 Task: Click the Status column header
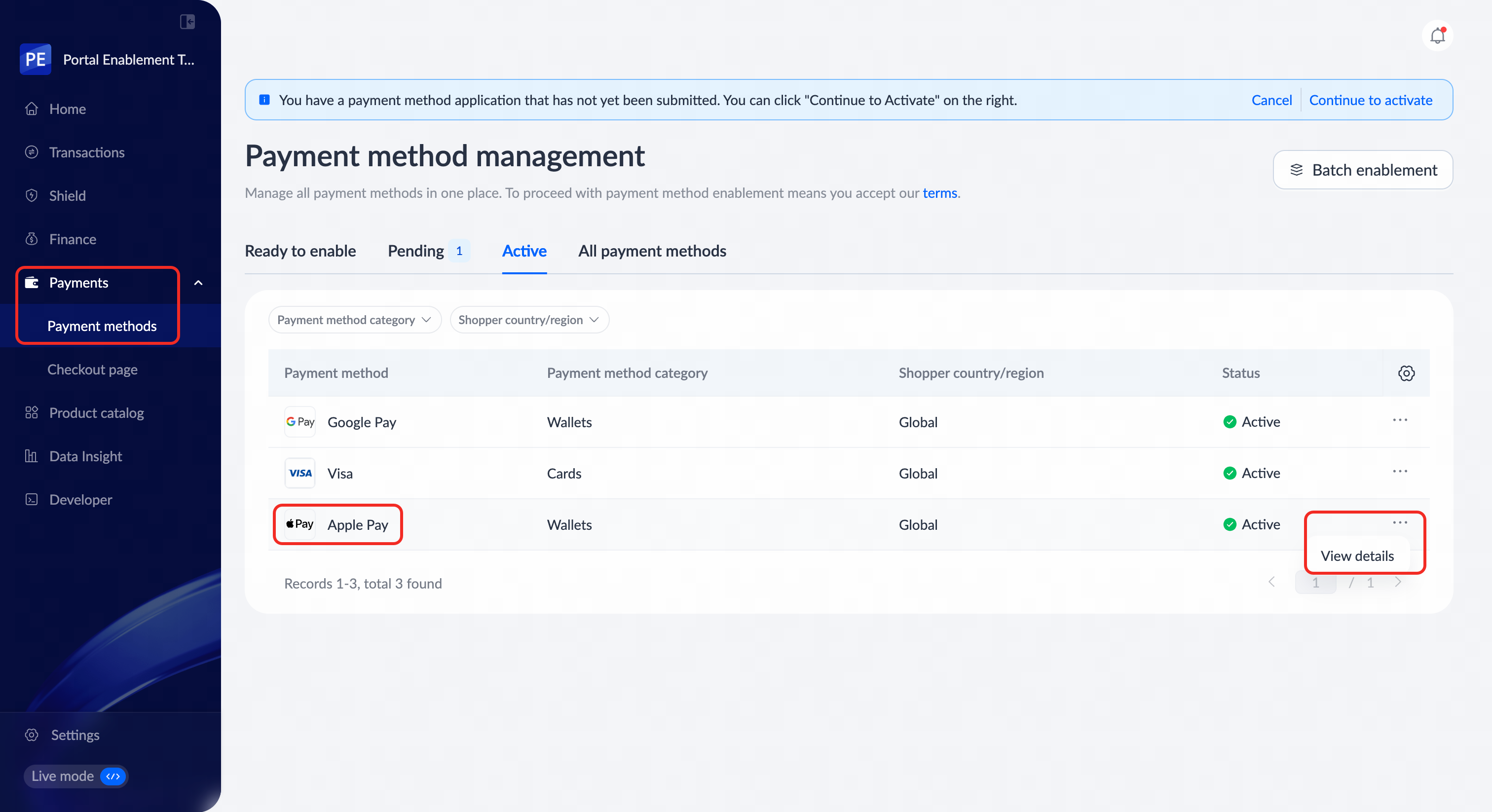(x=1241, y=373)
